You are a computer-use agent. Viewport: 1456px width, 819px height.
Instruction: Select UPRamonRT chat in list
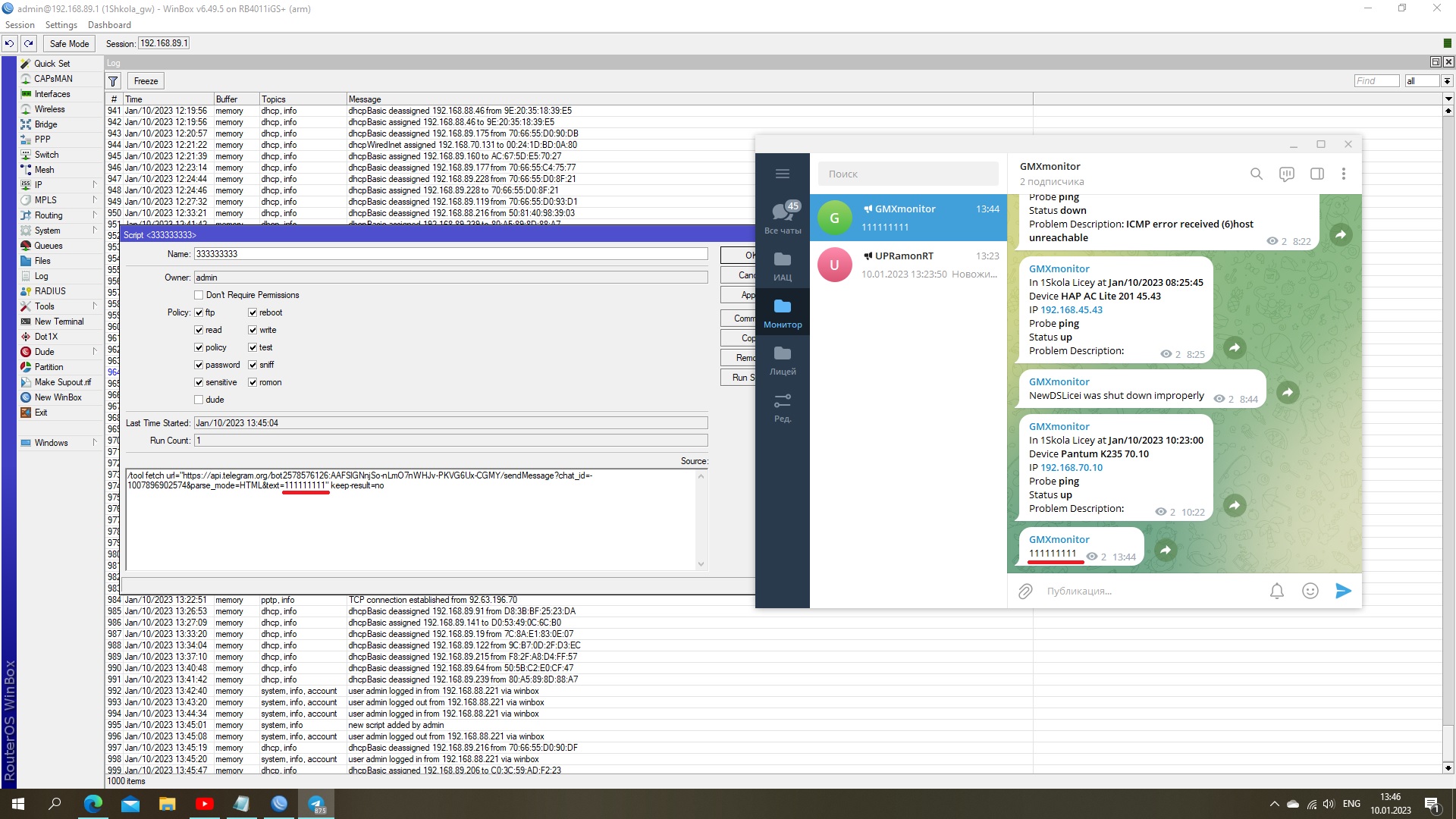click(908, 265)
